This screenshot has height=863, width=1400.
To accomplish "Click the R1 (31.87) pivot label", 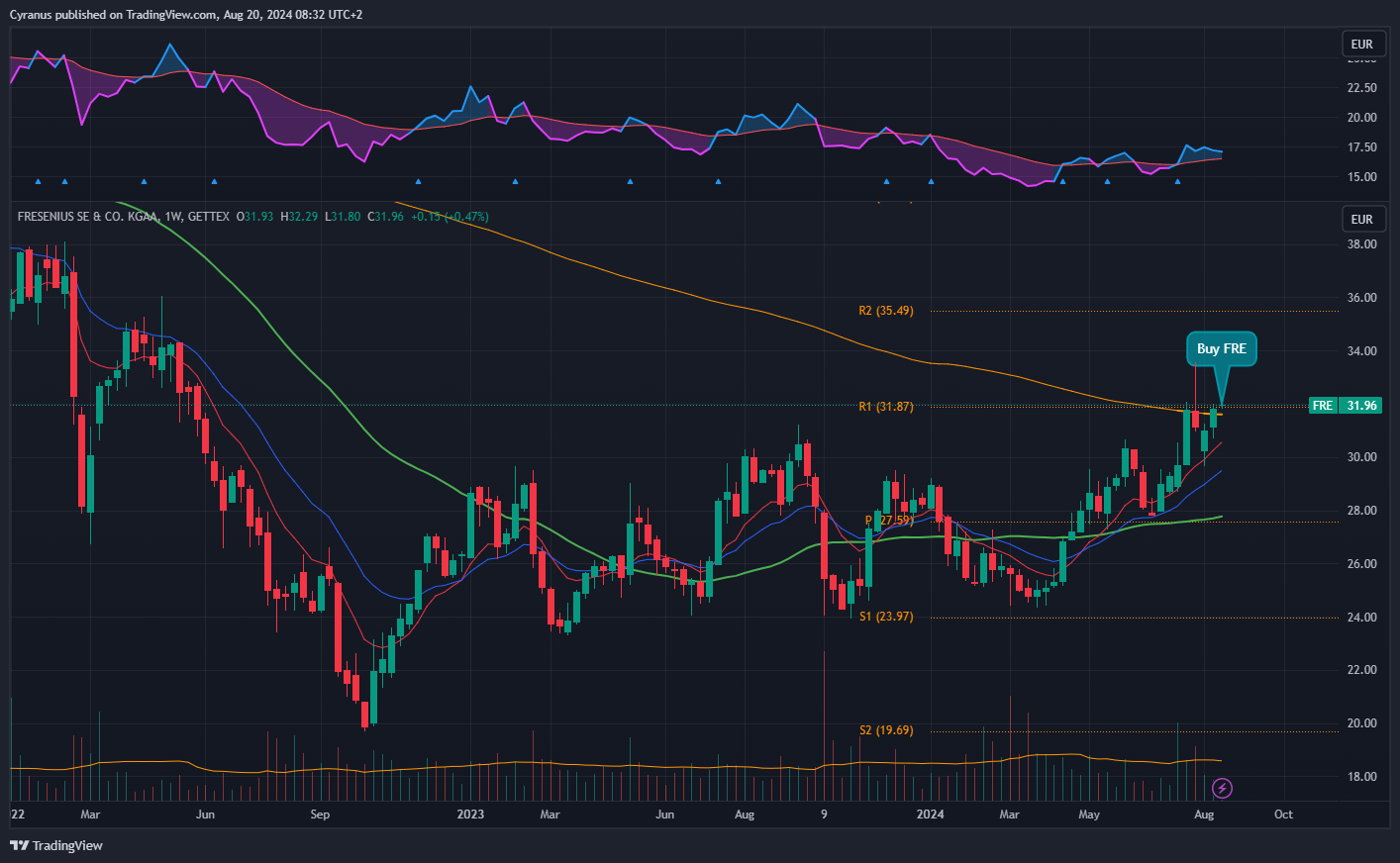I will pyautogui.click(x=886, y=407).
